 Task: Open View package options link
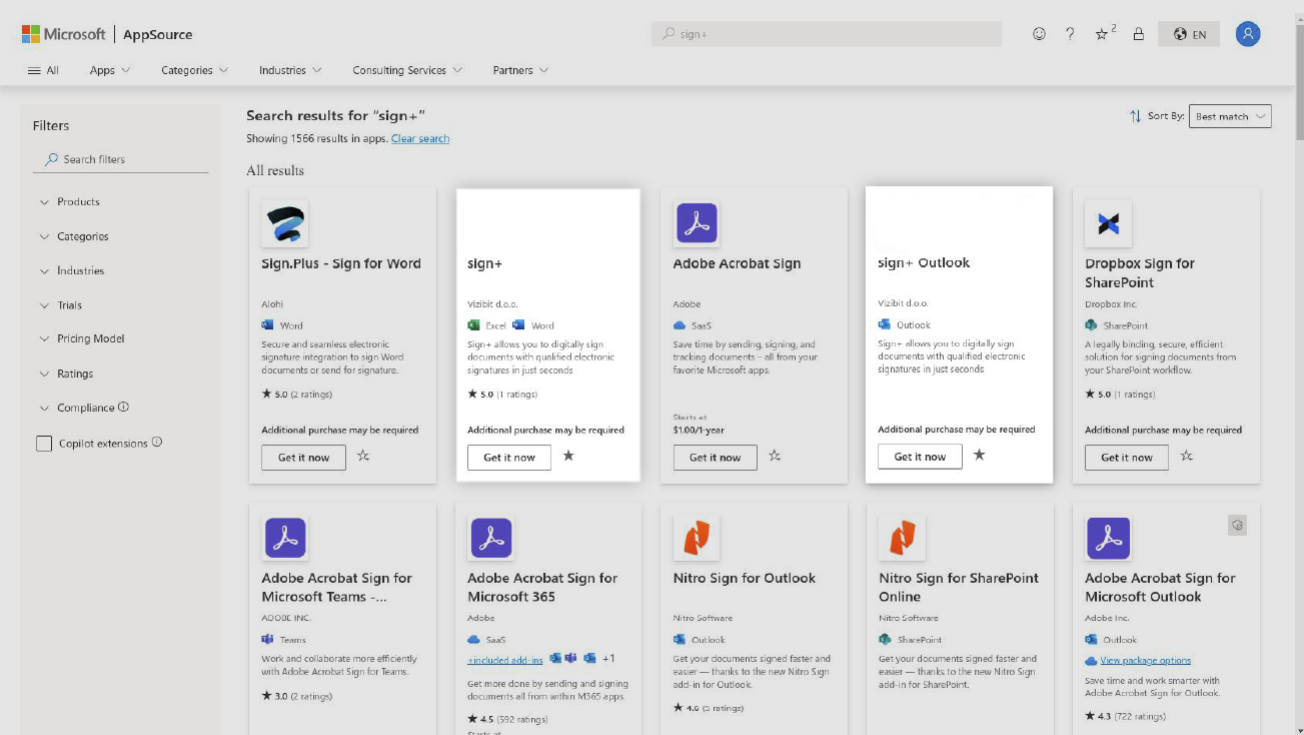(x=1145, y=660)
